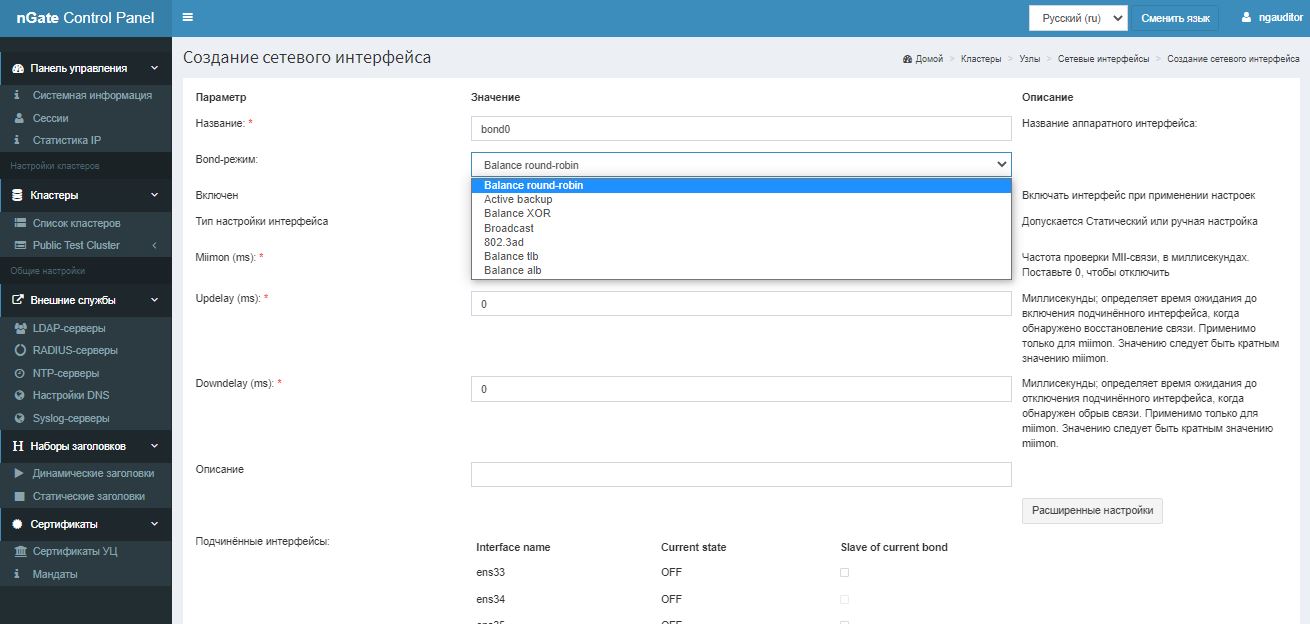Click the icon beside Public Test Cluster
The width and height of the screenshot is (1310, 624).
click(x=20, y=245)
